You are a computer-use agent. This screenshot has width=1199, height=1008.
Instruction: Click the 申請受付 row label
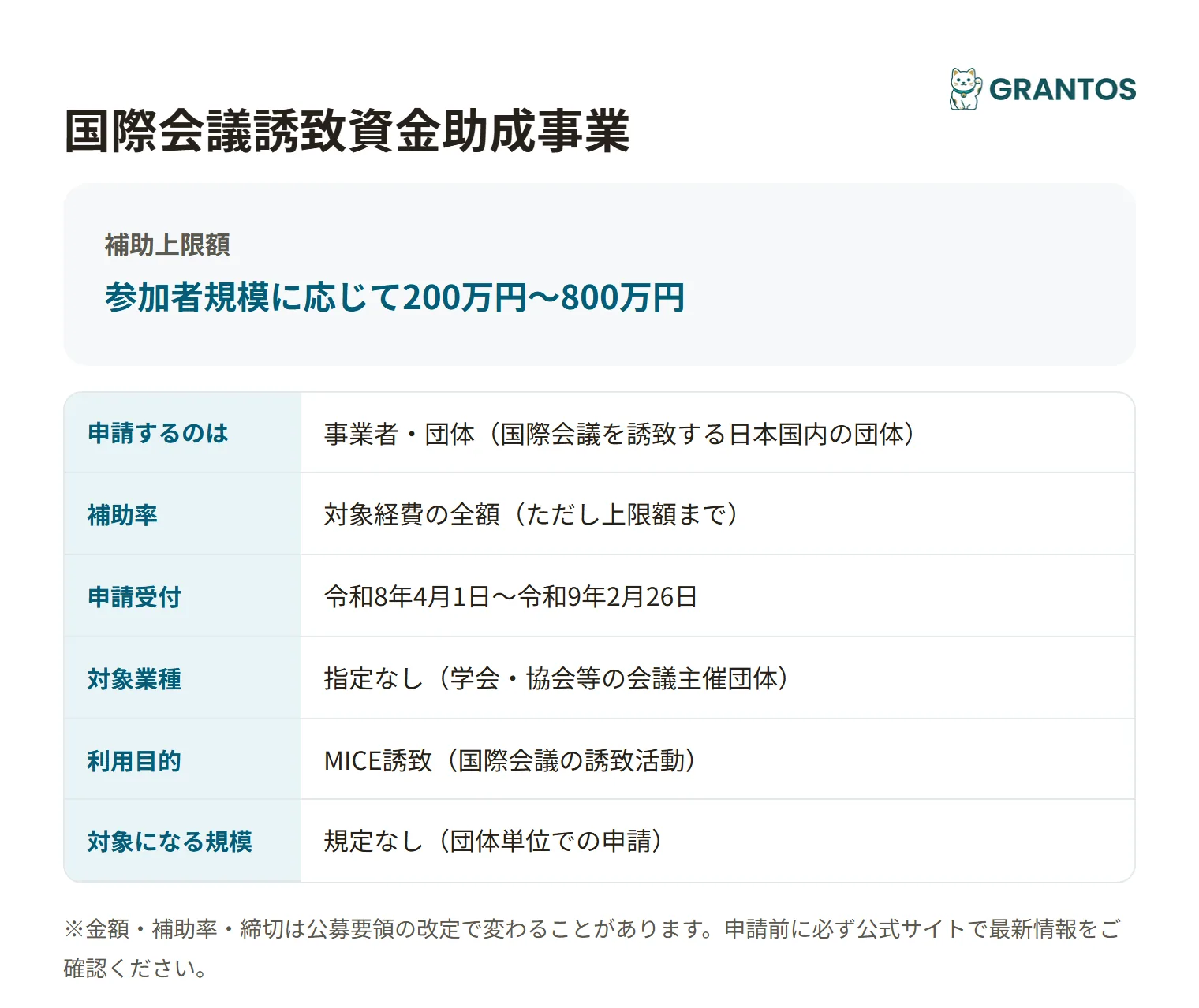click(x=134, y=597)
